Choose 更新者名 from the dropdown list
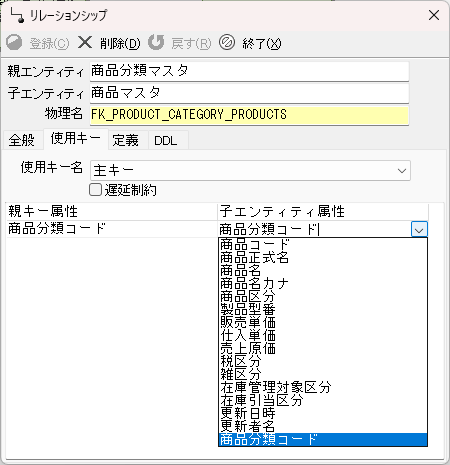 [323, 426]
